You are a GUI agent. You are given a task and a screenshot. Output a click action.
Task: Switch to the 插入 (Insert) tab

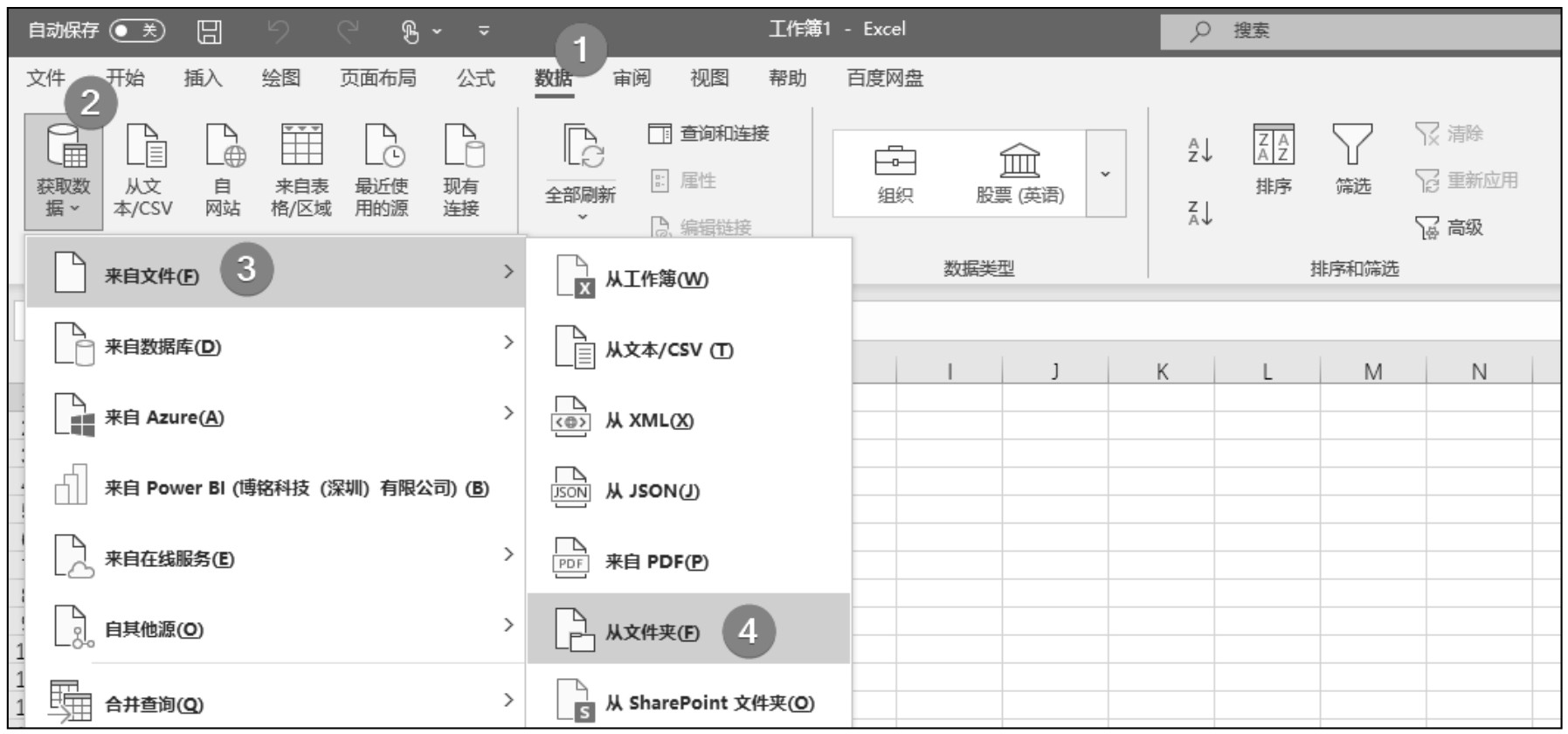coord(203,78)
